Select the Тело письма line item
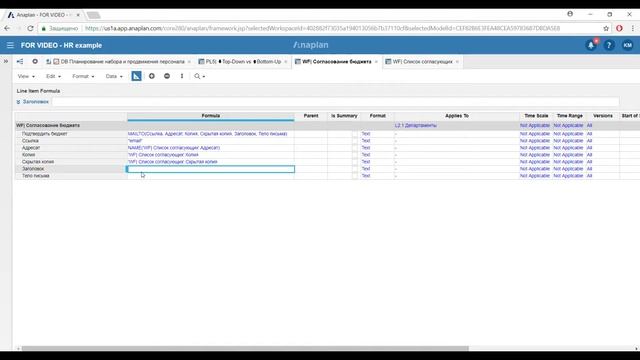640x360 pixels. click(x=36, y=176)
